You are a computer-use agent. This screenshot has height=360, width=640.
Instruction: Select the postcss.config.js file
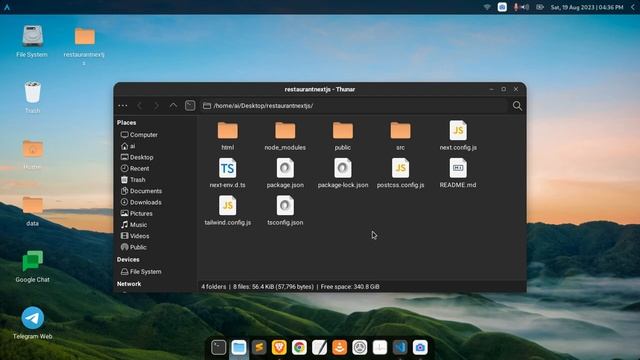point(400,173)
